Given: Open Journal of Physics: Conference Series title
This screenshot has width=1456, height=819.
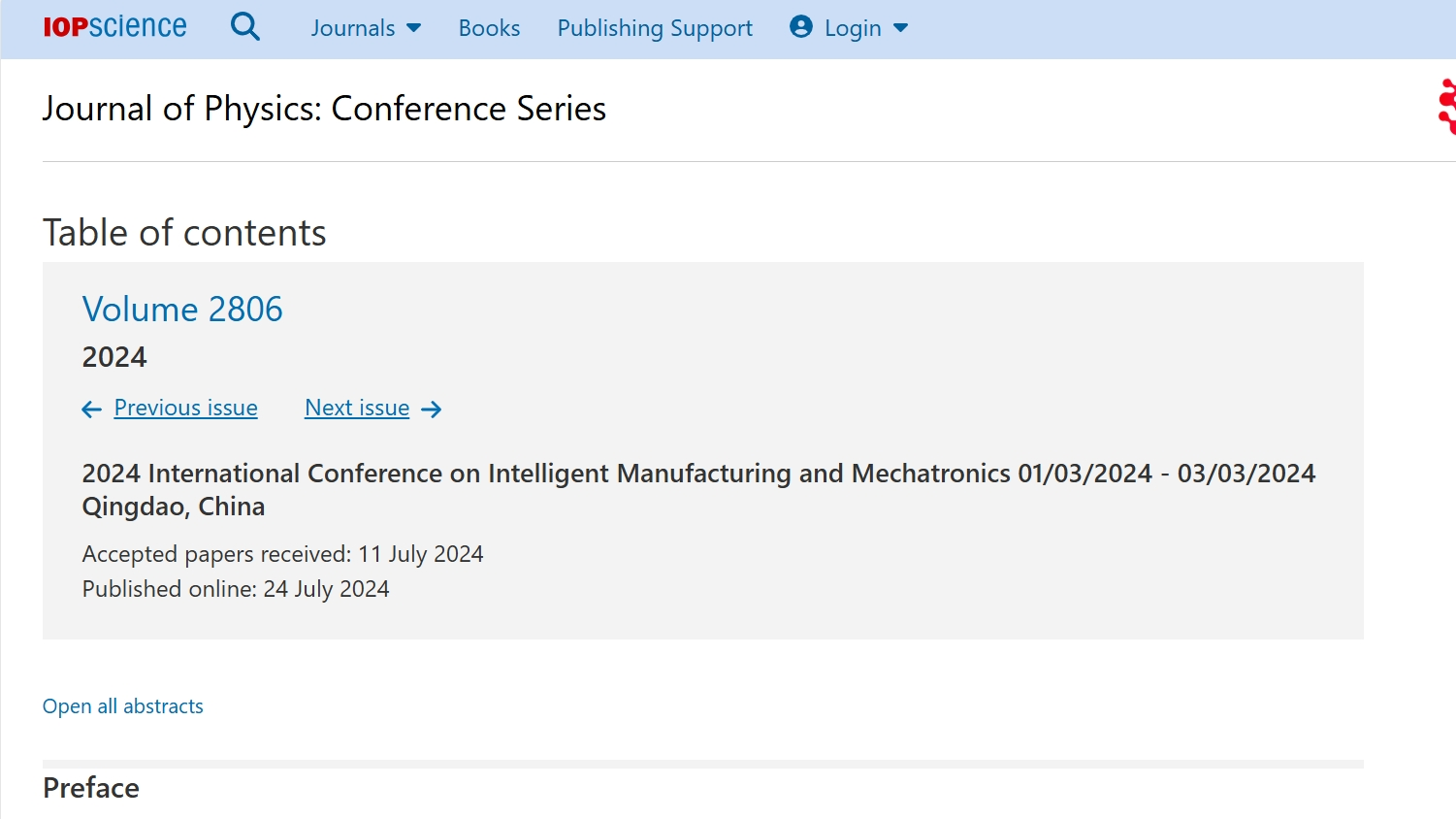Looking at the screenshot, I should (324, 109).
